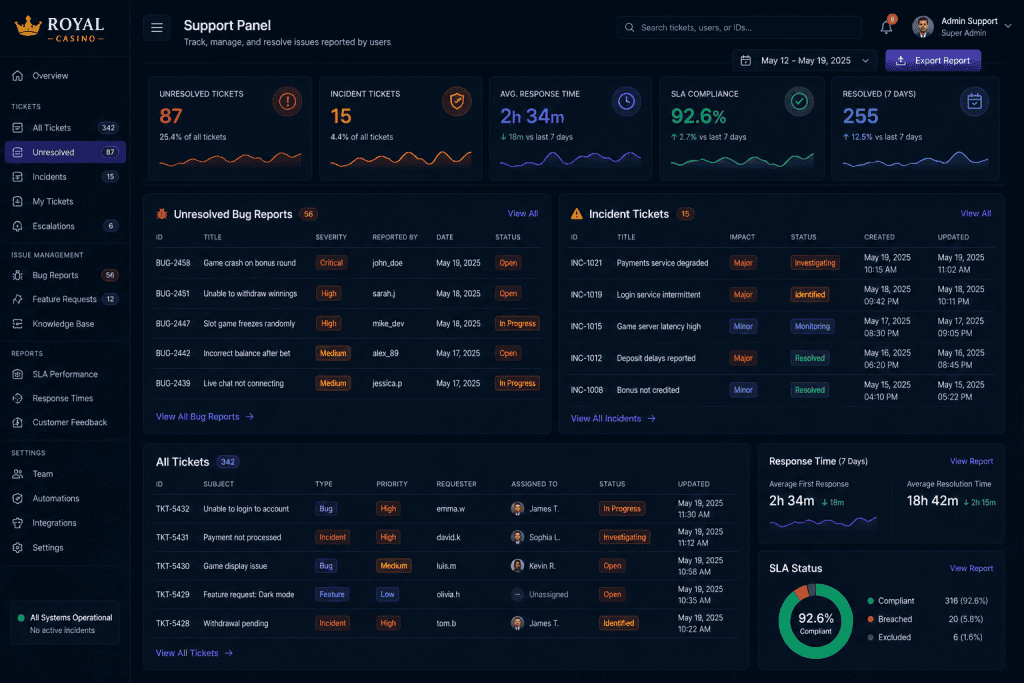Click Unassigned on the TKT-5429 row
This screenshot has width=1024, height=683.
coord(549,595)
